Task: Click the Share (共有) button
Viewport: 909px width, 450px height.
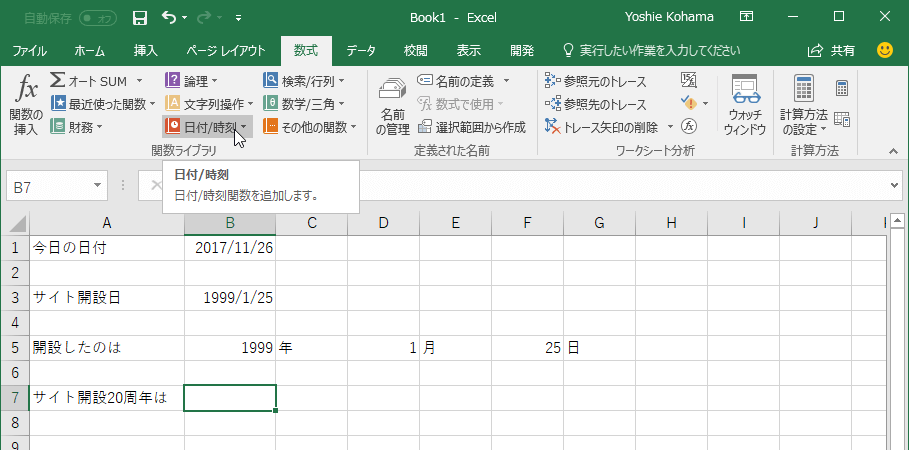Action: click(x=832, y=50)
